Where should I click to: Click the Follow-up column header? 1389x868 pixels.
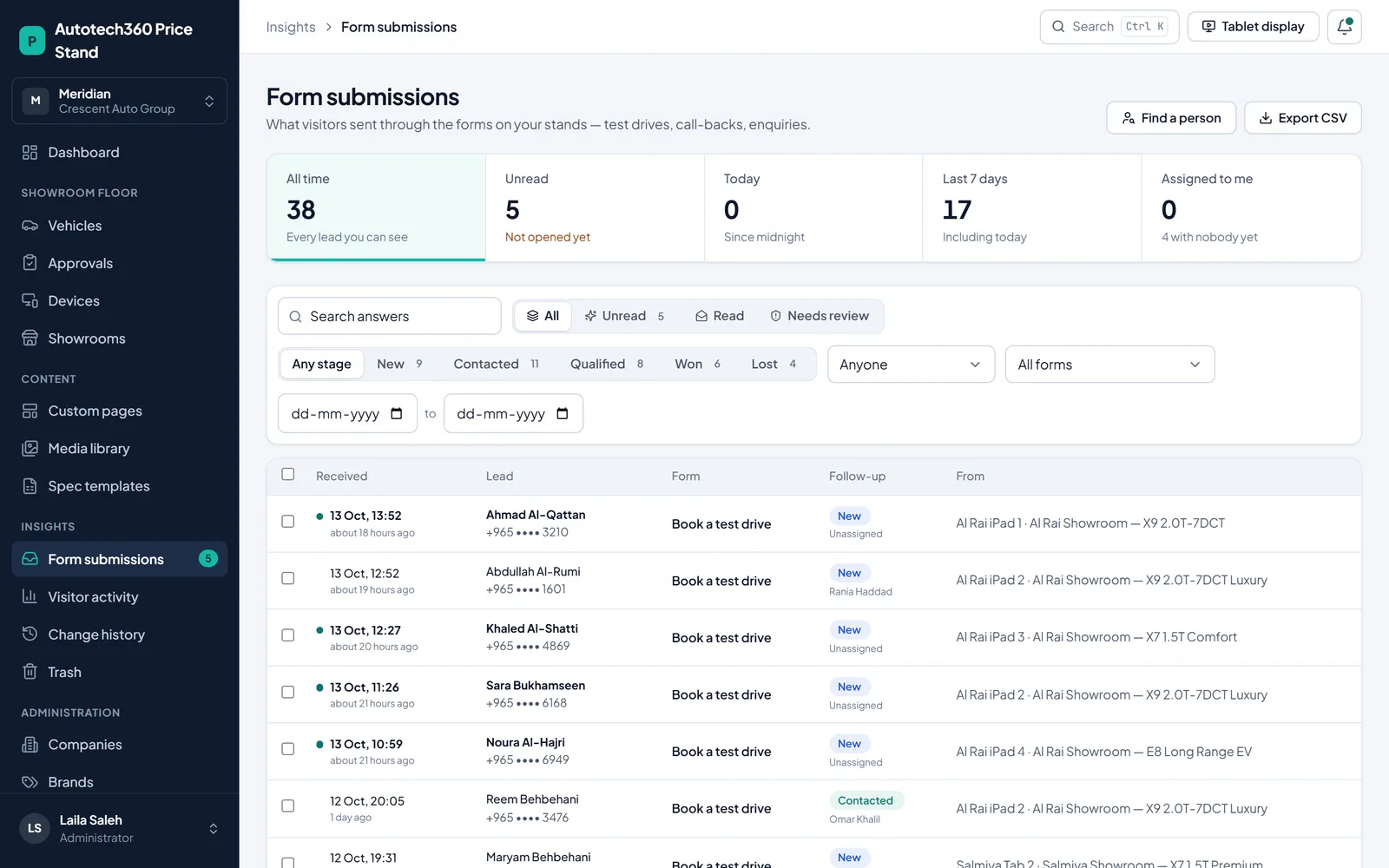857,477
